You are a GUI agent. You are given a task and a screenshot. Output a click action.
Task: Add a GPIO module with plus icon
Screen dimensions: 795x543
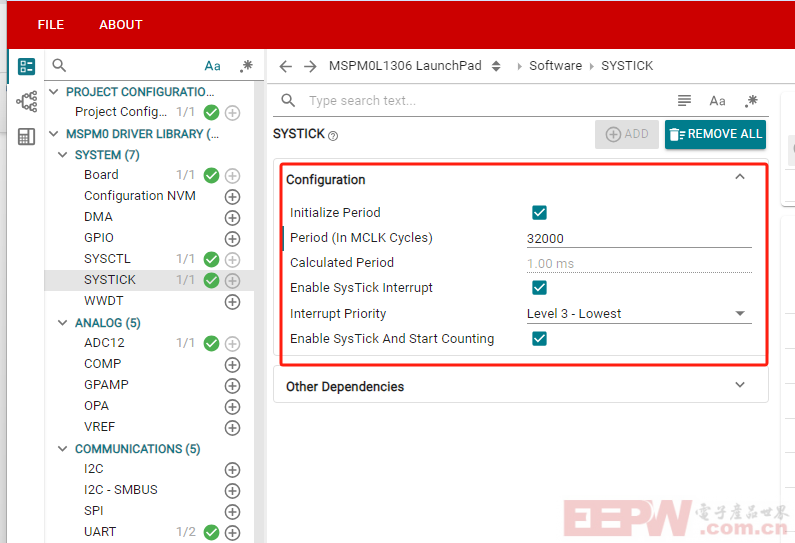(232, 239)
